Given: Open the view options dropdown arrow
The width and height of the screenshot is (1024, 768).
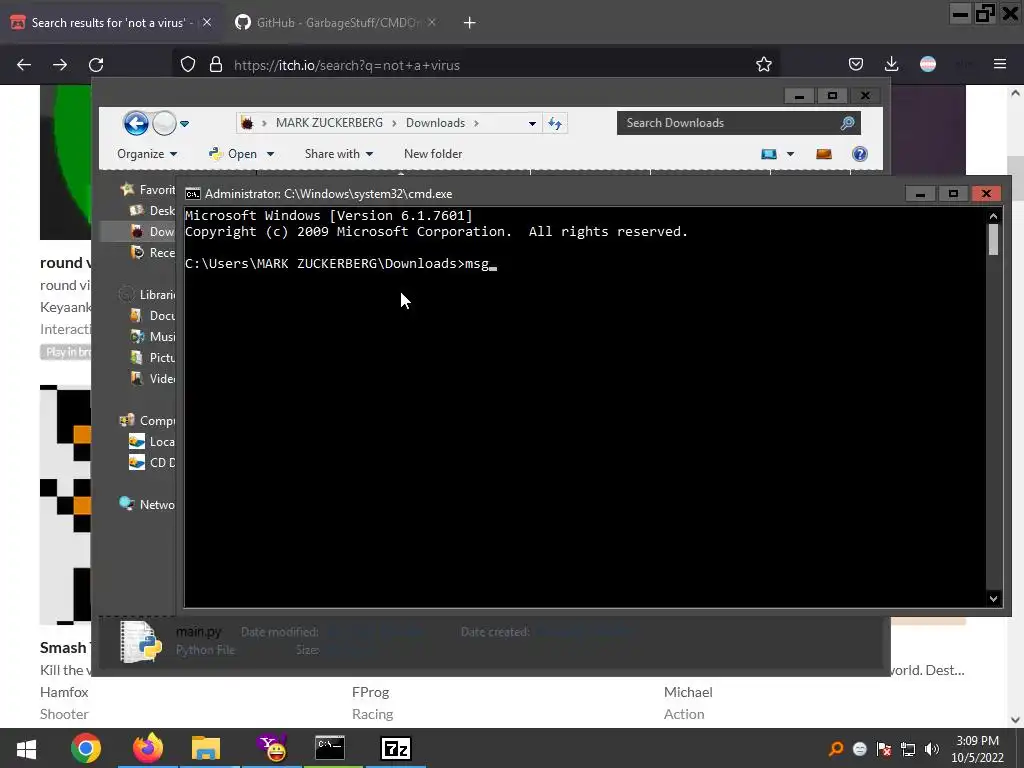Looking at the screenshot, I should point(790,154).
